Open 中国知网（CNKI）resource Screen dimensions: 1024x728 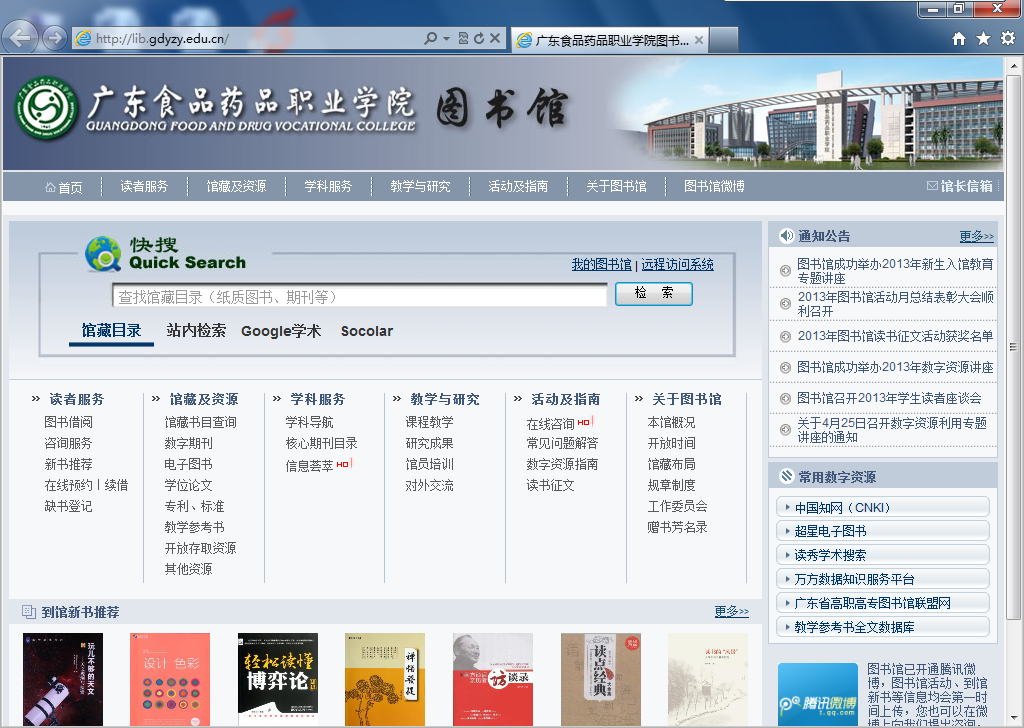pos(883,507)
